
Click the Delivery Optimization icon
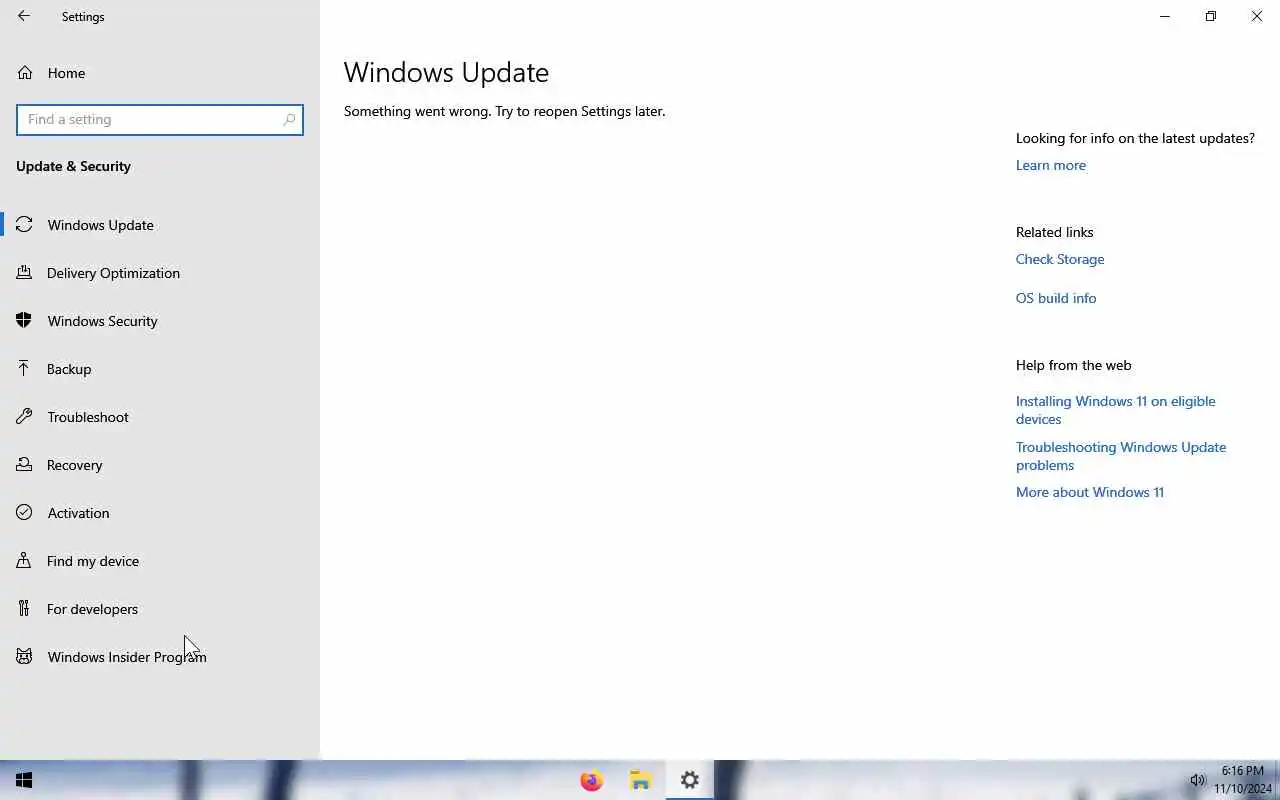(25, 273)
